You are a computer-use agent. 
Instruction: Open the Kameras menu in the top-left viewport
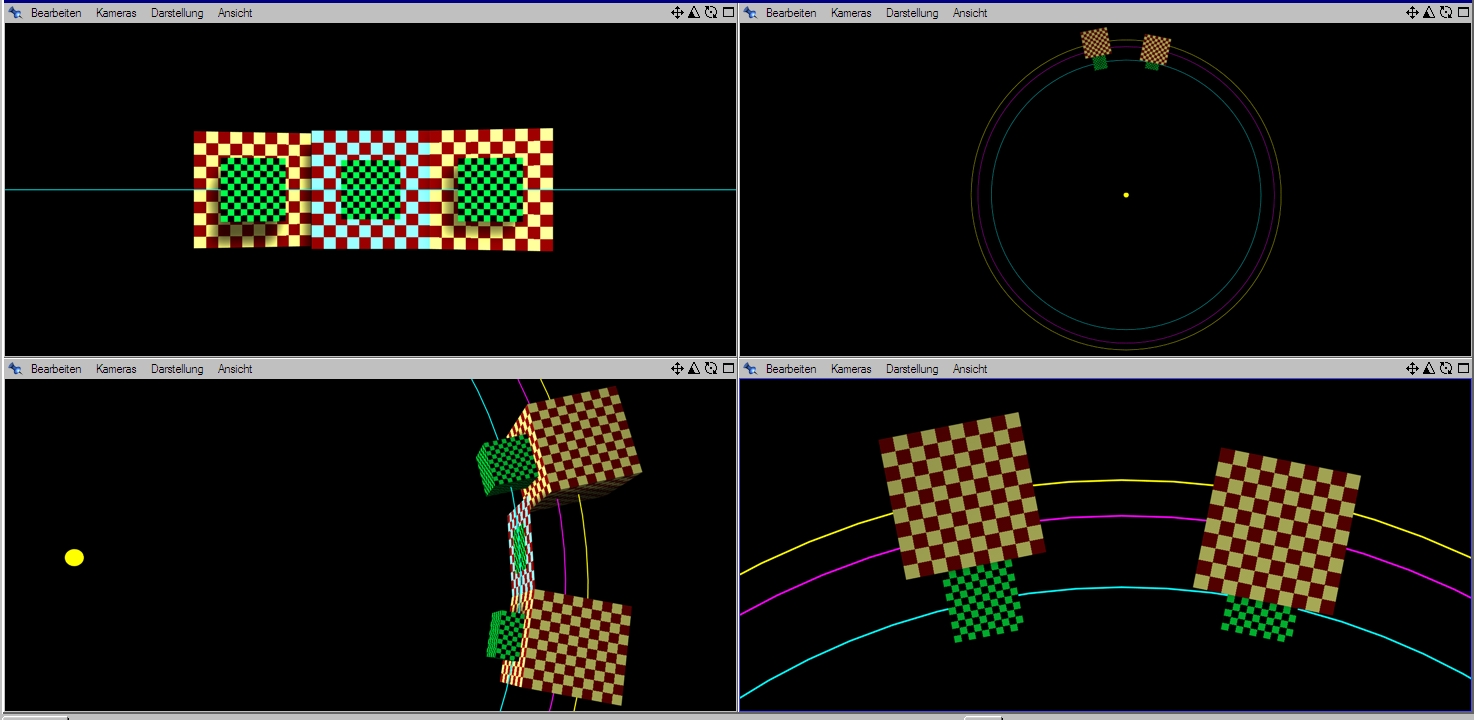point(116,13)
